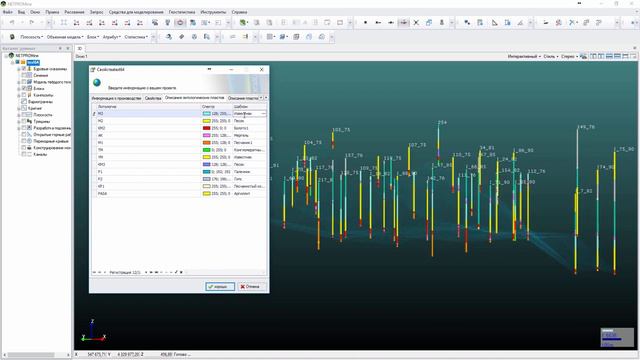This screenshot has height=360, width=640.
Task: Click the Отмена button in the dialog
Action: click(x=251, y=287)
